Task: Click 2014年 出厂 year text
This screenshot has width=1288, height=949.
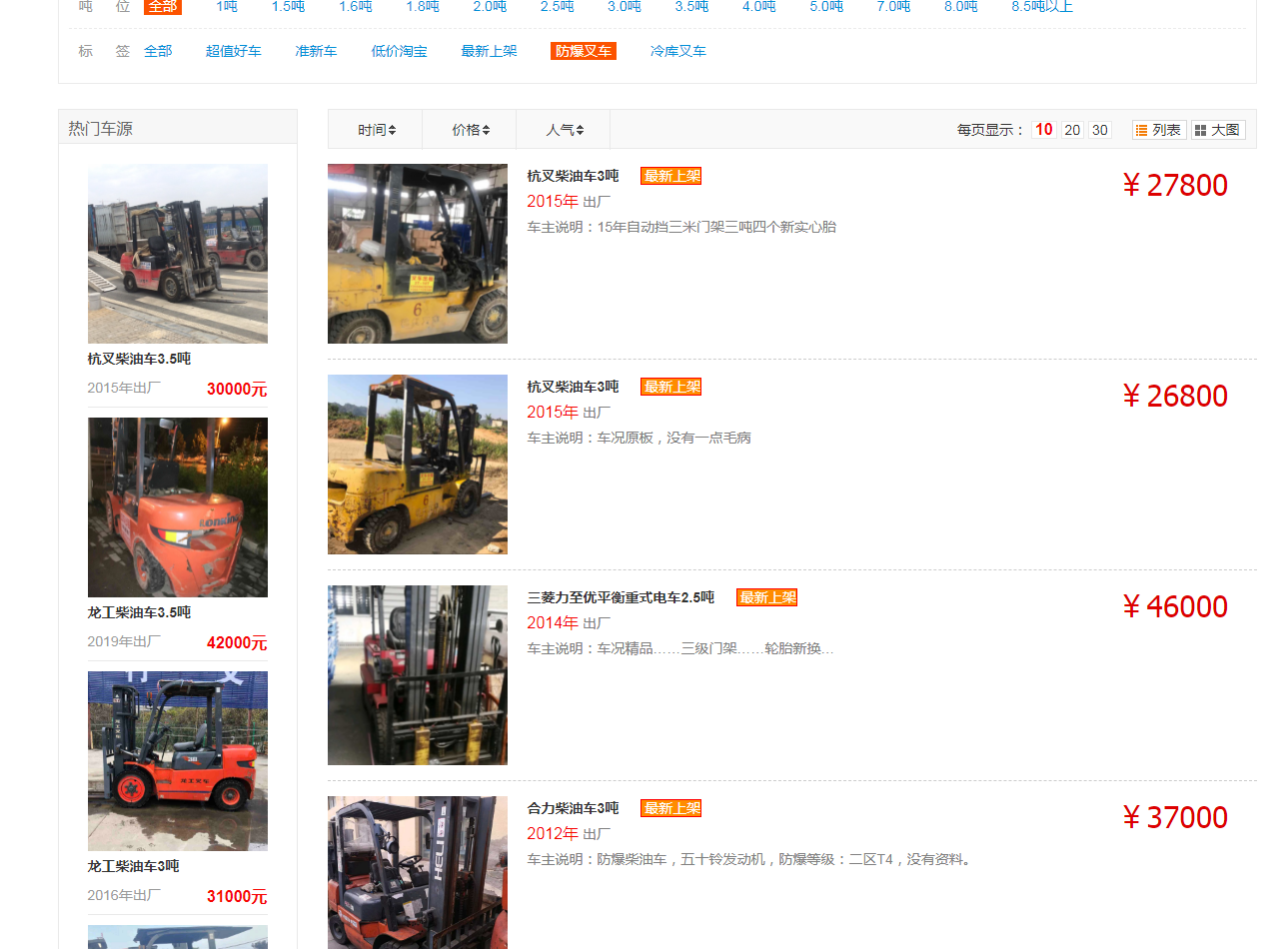Action: point(569,622)
